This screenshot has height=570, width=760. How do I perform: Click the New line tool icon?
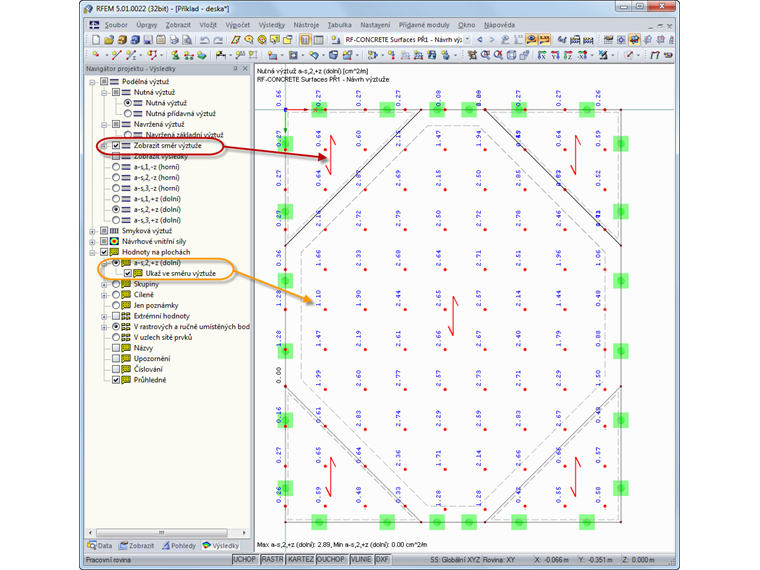(117, 55)
